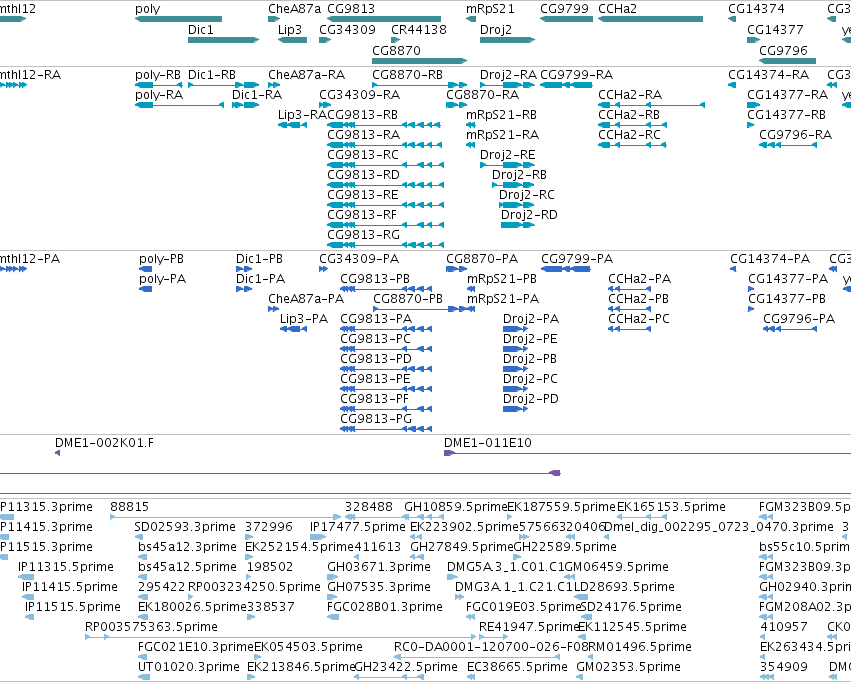Click the mRpS21-PA protein
851x682 pixels.
(x=471, y=309)
